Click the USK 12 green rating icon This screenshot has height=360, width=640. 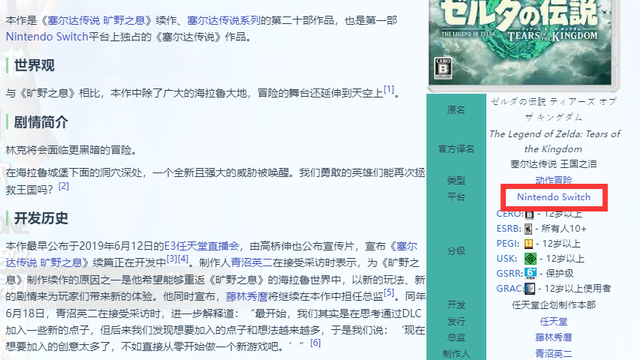click(530, 259)
